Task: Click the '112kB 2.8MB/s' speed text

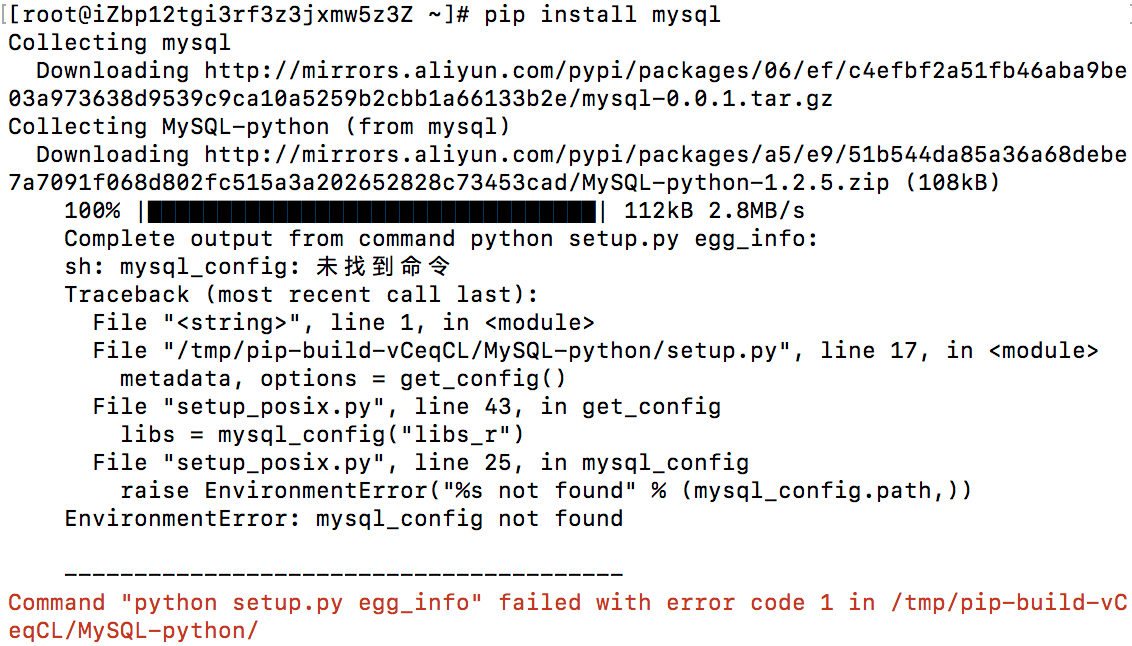Action: pos(714,211)
